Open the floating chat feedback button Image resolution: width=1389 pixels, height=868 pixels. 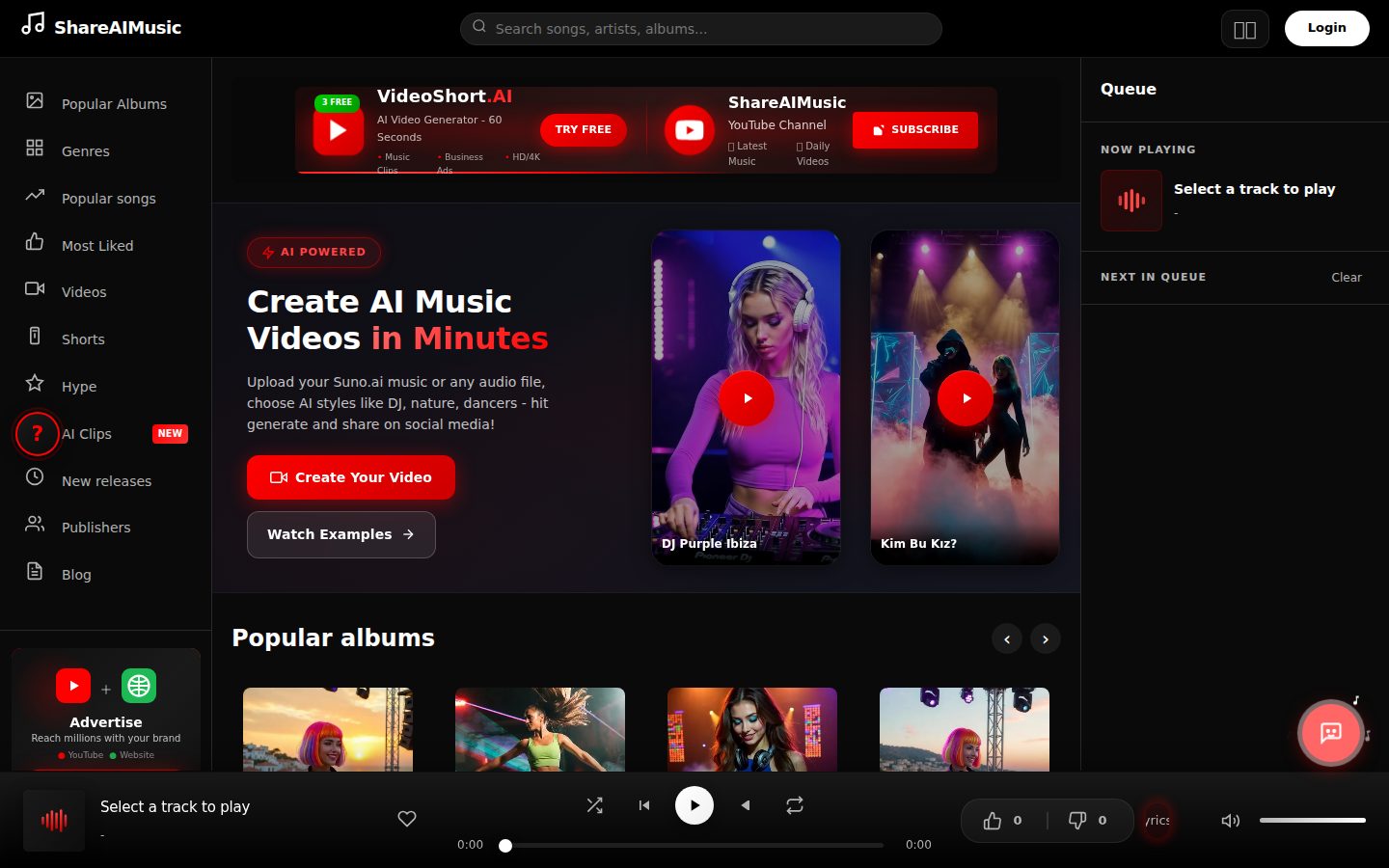(x=1331, y=733)
